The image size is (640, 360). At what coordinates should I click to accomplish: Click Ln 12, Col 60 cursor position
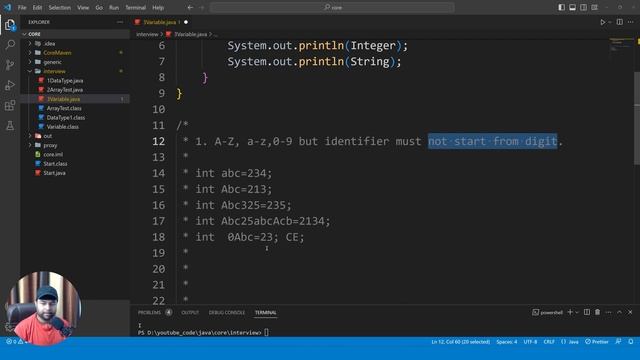coord(460,342)
